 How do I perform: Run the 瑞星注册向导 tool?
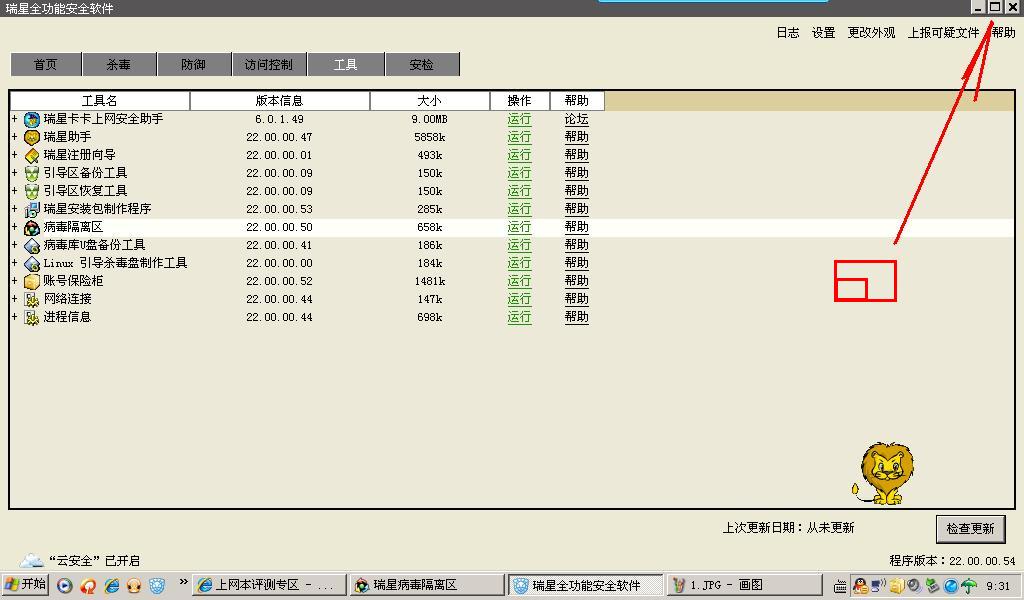coord(519,155)
